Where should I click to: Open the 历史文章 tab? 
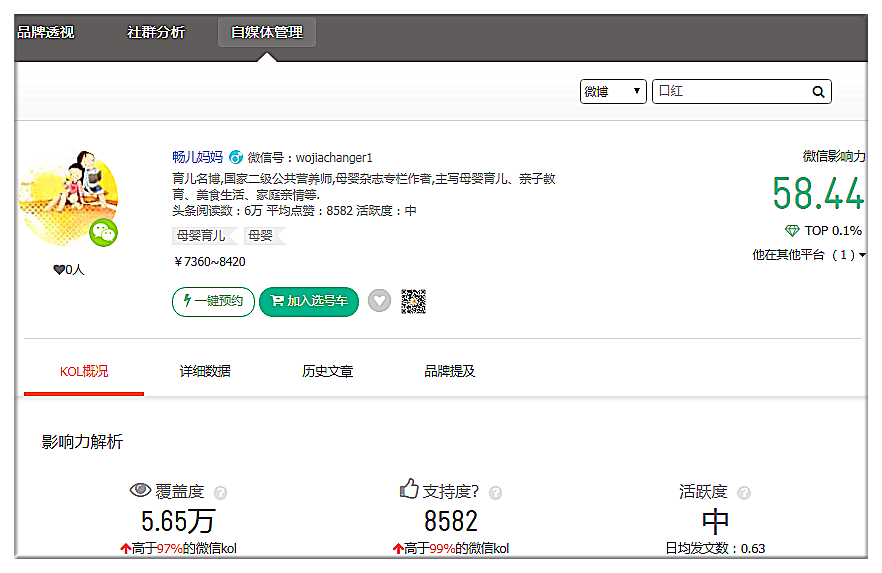click(327, 371)
